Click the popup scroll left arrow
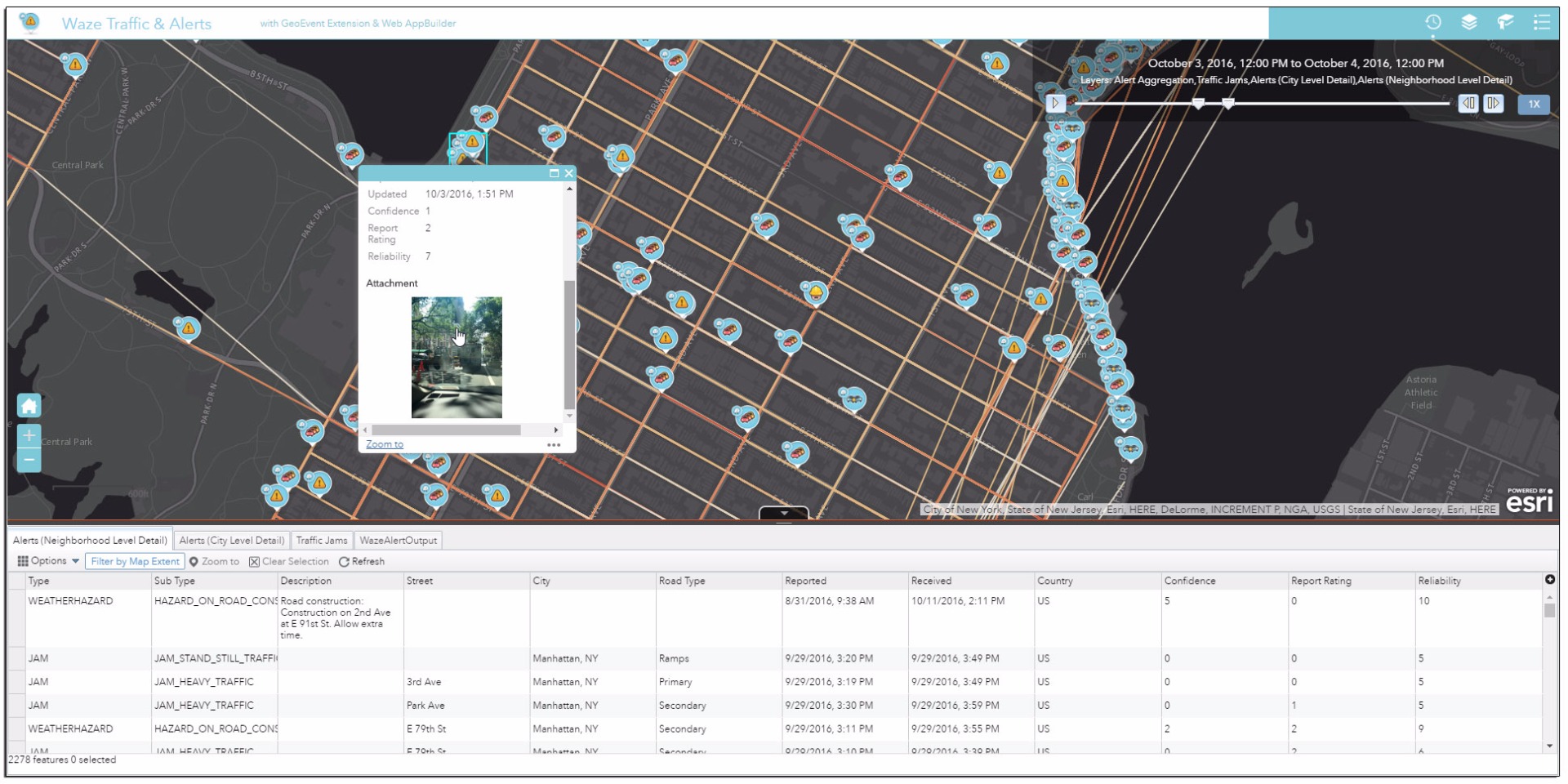Image resolution: width=1568 pixels, height=784 pixels. tap(365, 430)
